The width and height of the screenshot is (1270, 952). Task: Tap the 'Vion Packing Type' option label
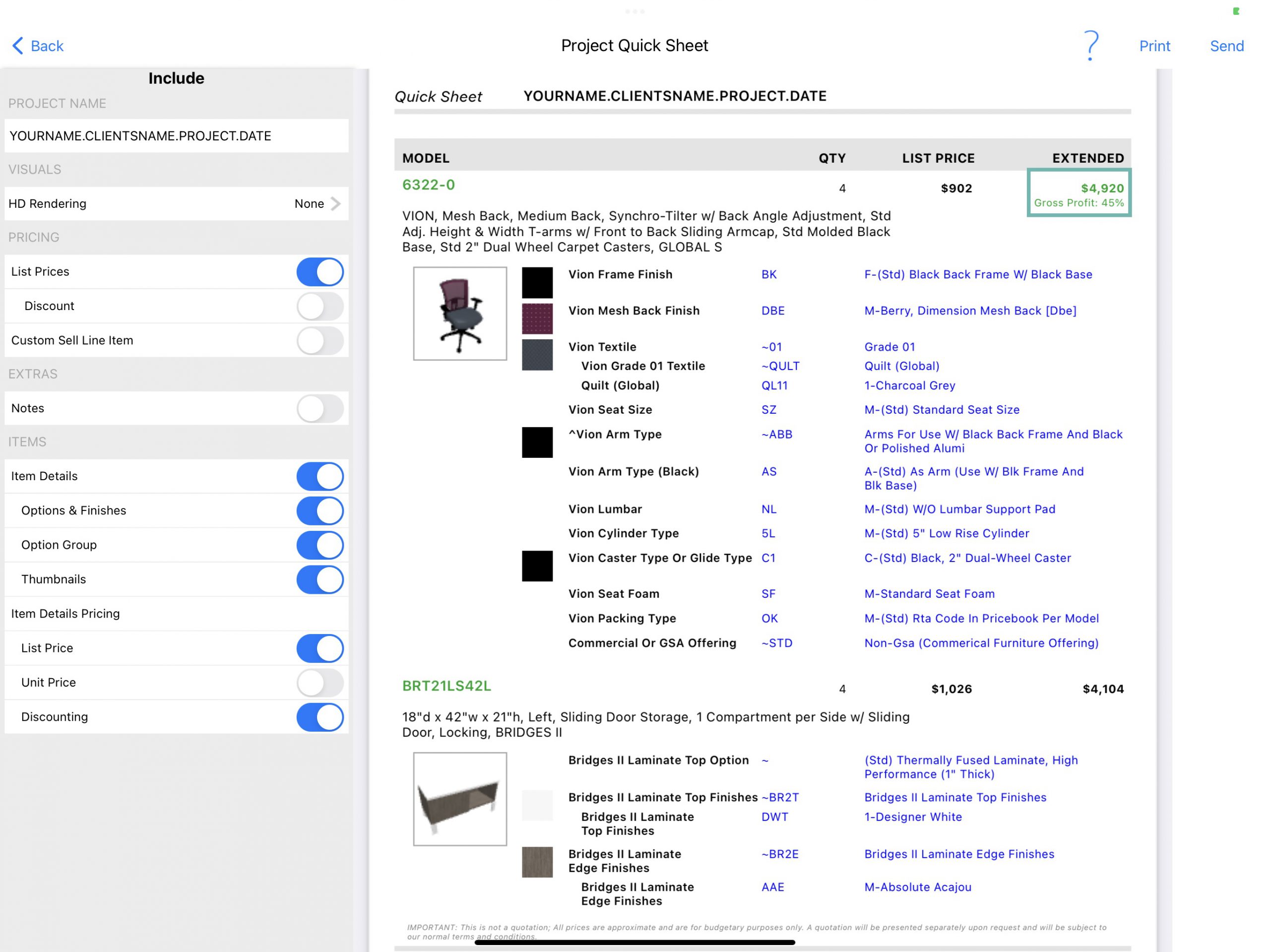(x=622, y=619)
